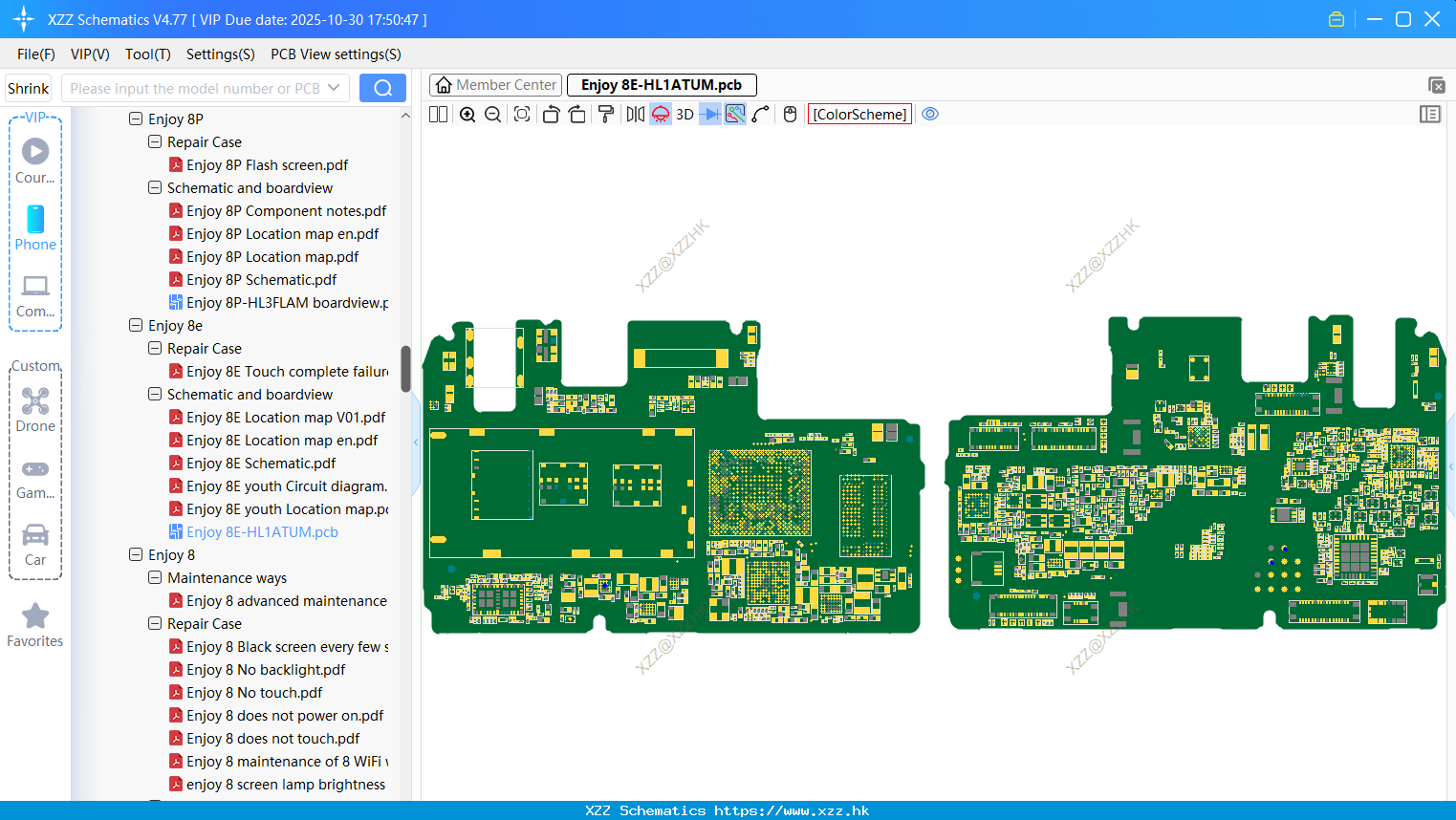Image resolution: width=1456 pixels, height=820 pixels.
Task: Toggle the eye visibility icon
Action: point(930,114)
